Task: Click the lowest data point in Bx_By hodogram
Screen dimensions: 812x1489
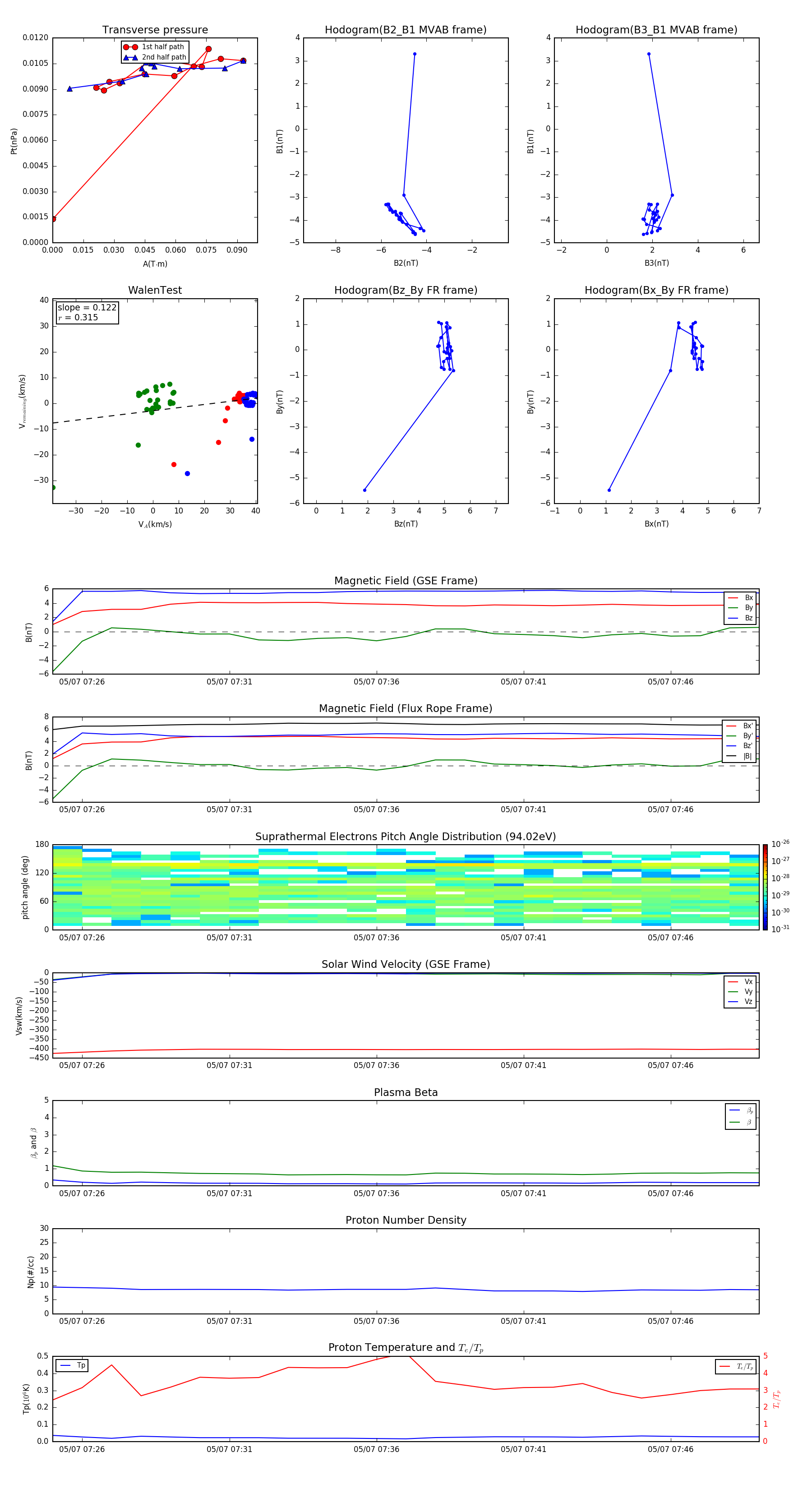Action: 609,490
